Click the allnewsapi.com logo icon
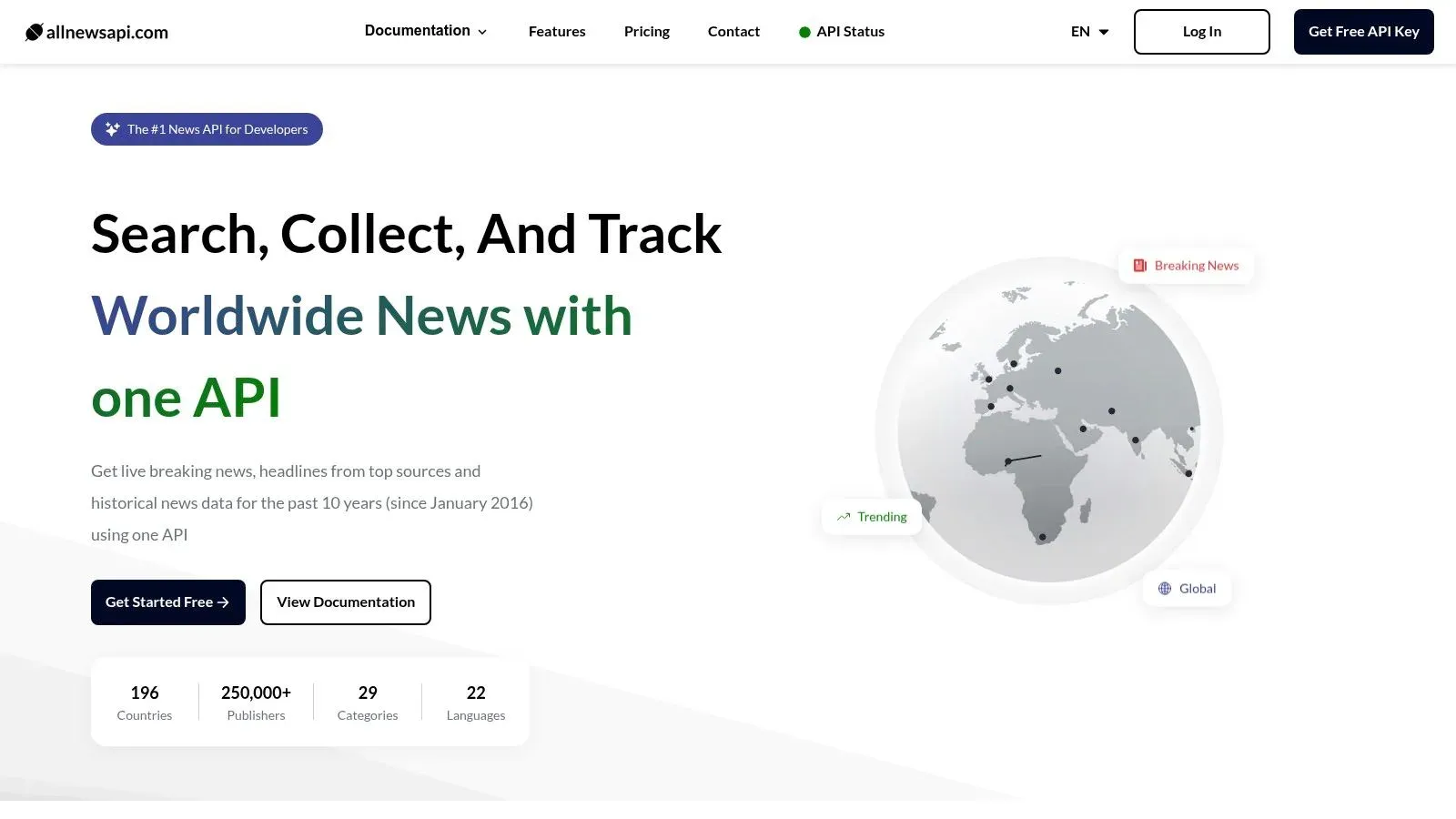The height and width of the screenshot is (819, 1456). click(x=34, y=32)
